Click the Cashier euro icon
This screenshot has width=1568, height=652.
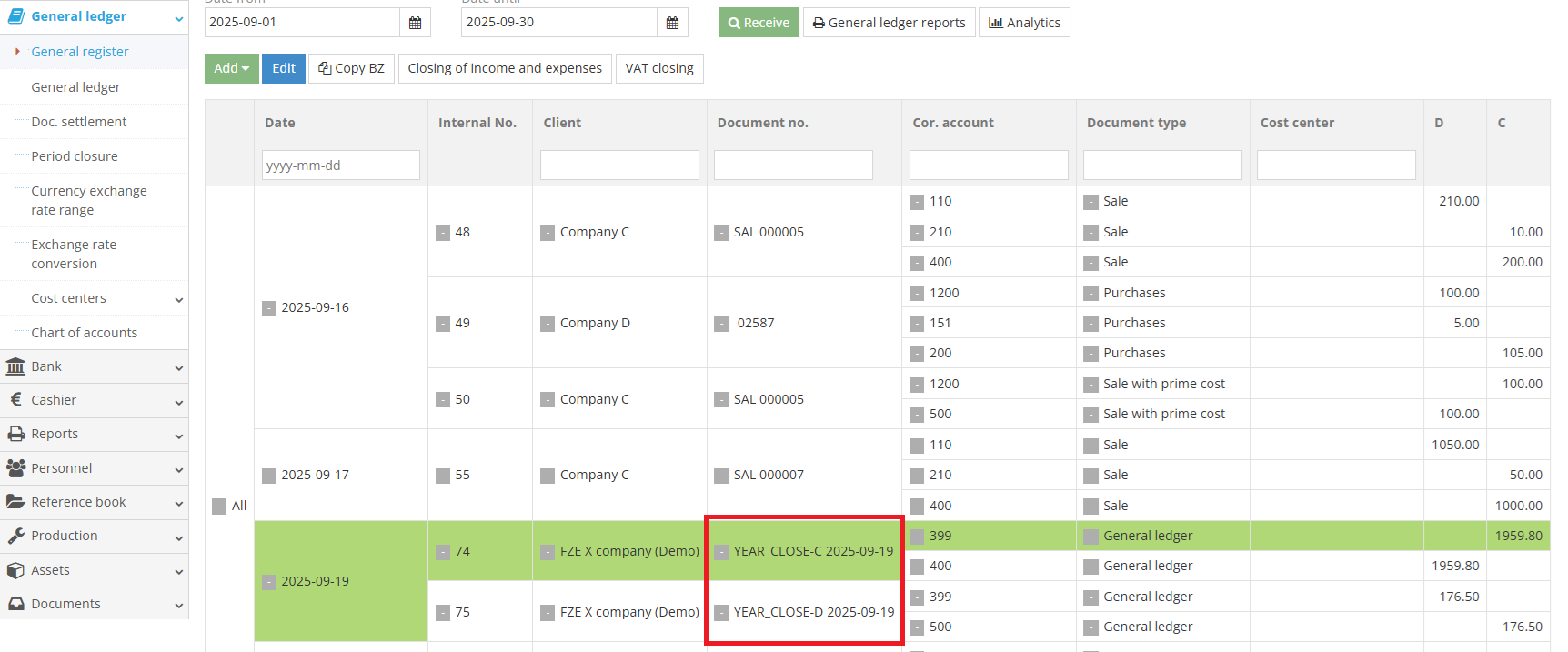[15, 400]
